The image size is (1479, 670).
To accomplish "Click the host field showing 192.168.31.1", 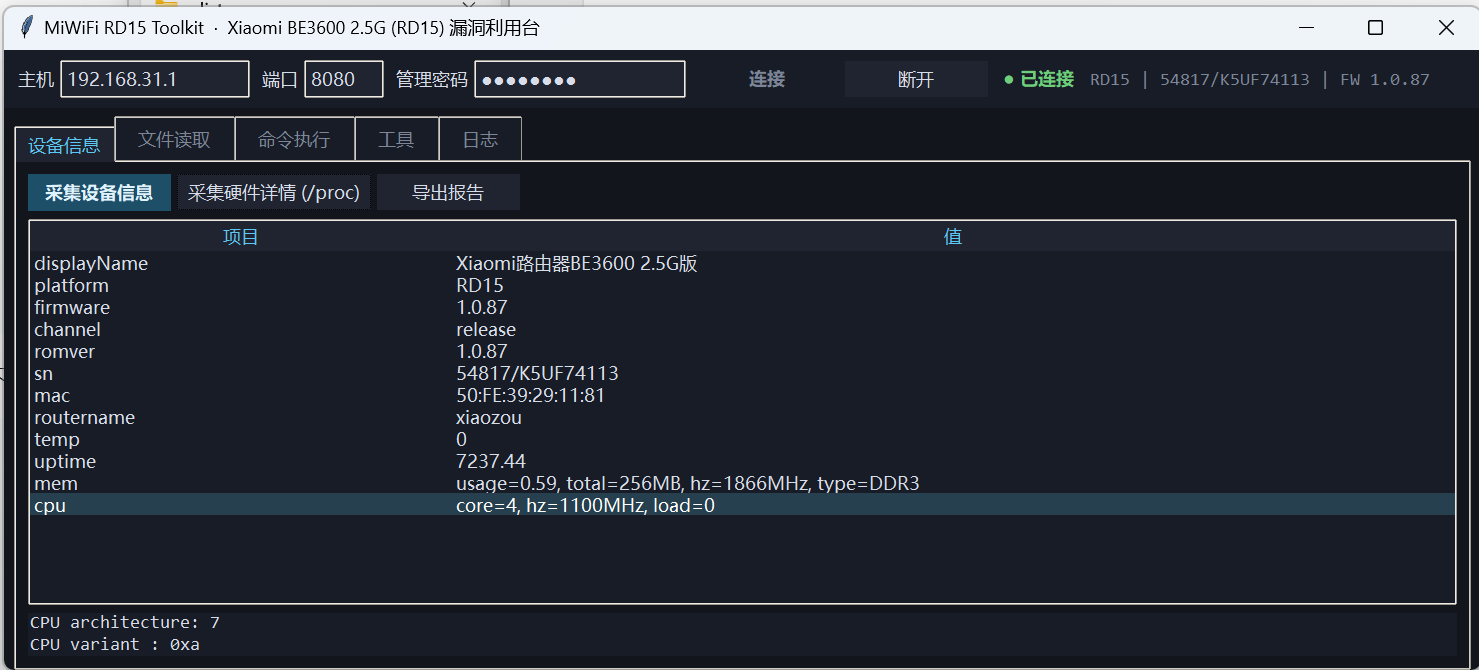I will click(x=155, y=79).
